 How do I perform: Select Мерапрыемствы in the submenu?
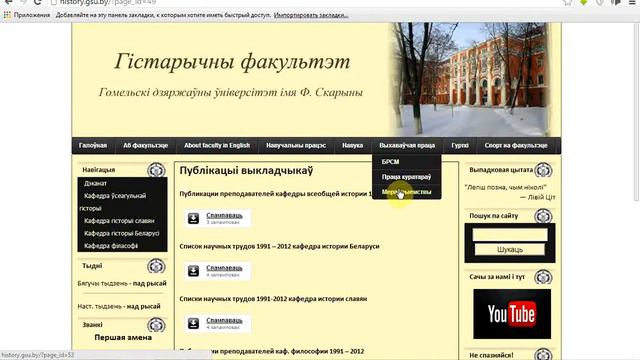click(x=407, y=192)
